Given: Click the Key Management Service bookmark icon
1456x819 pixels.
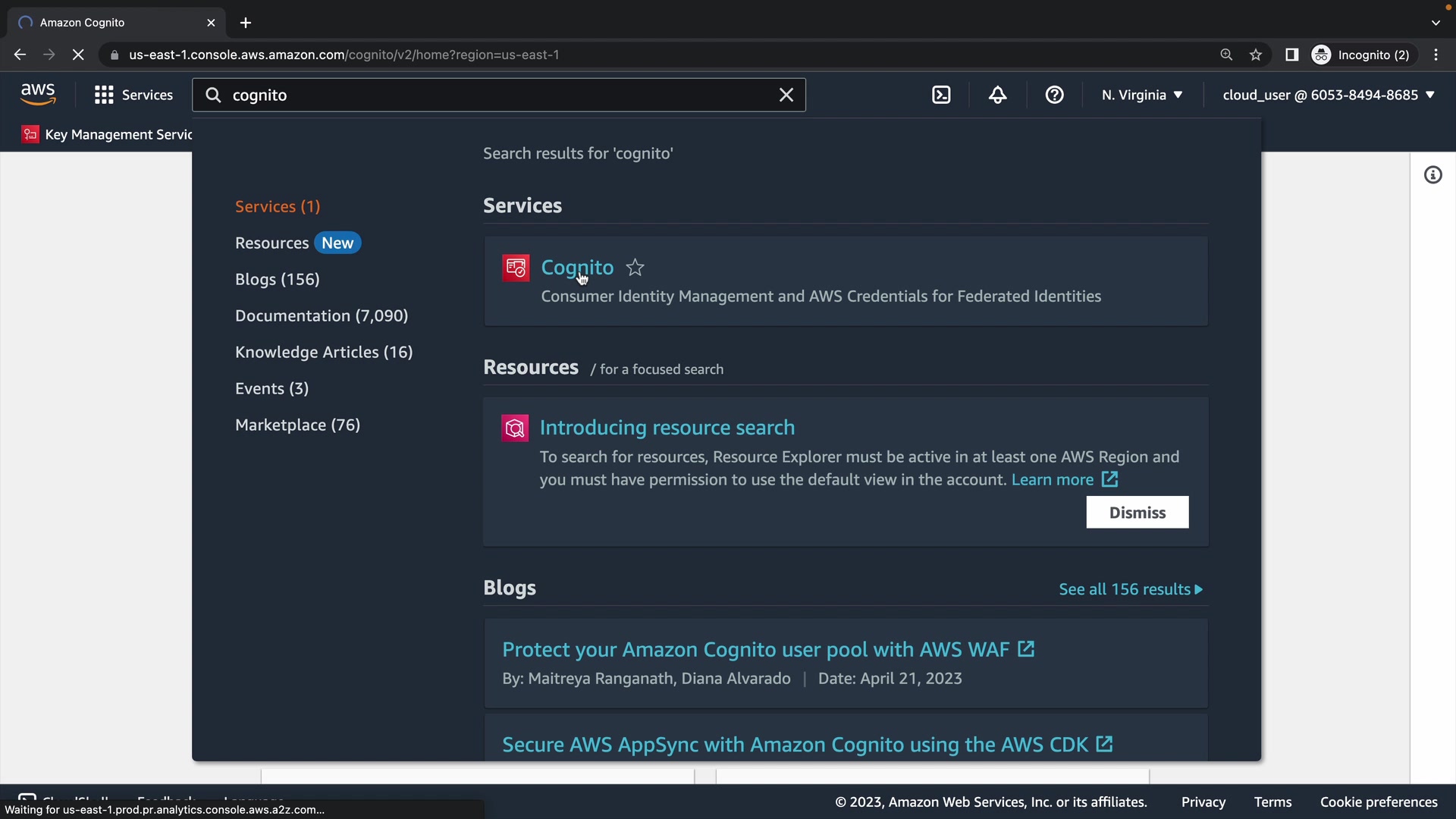Looking at the screenshot, I should click(30, 134).
